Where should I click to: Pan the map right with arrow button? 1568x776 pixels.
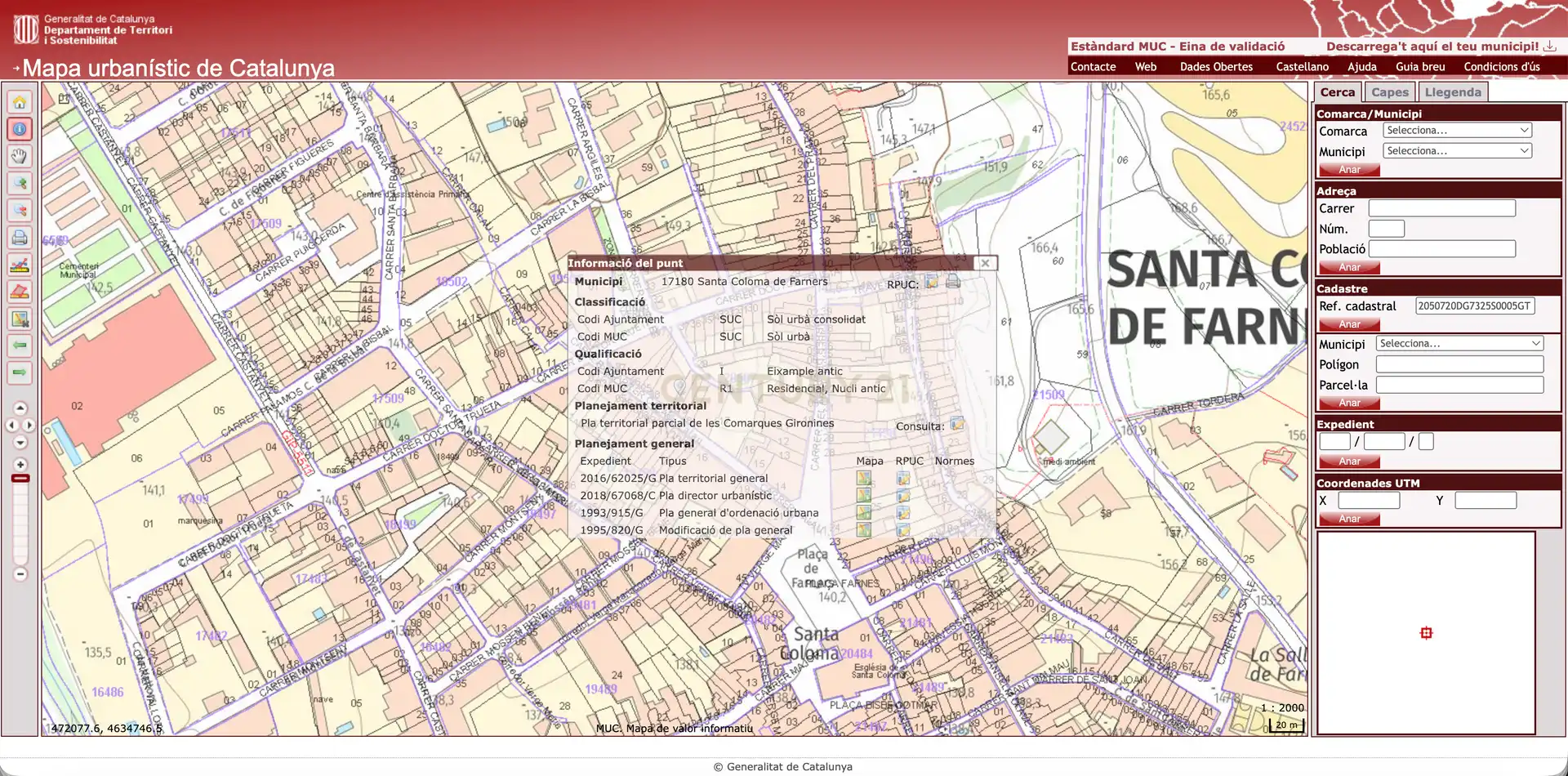click(x=29, y=426)
